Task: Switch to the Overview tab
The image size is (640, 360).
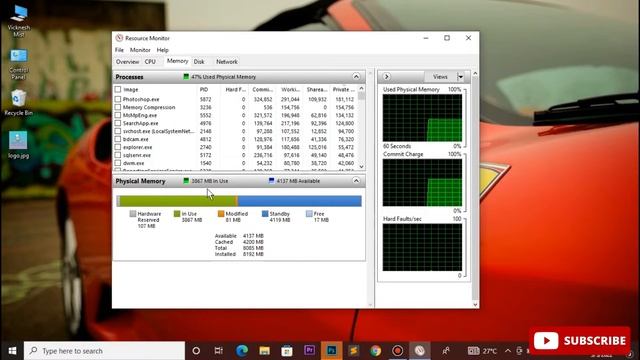Action: (x=127, y=62)
